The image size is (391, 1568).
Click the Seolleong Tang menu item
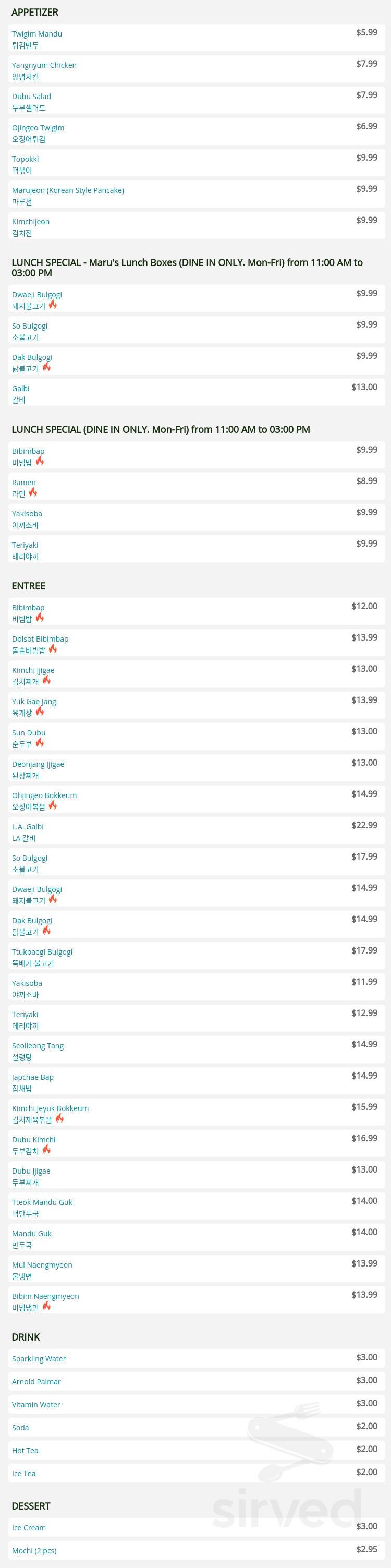tap(197, 1050)
